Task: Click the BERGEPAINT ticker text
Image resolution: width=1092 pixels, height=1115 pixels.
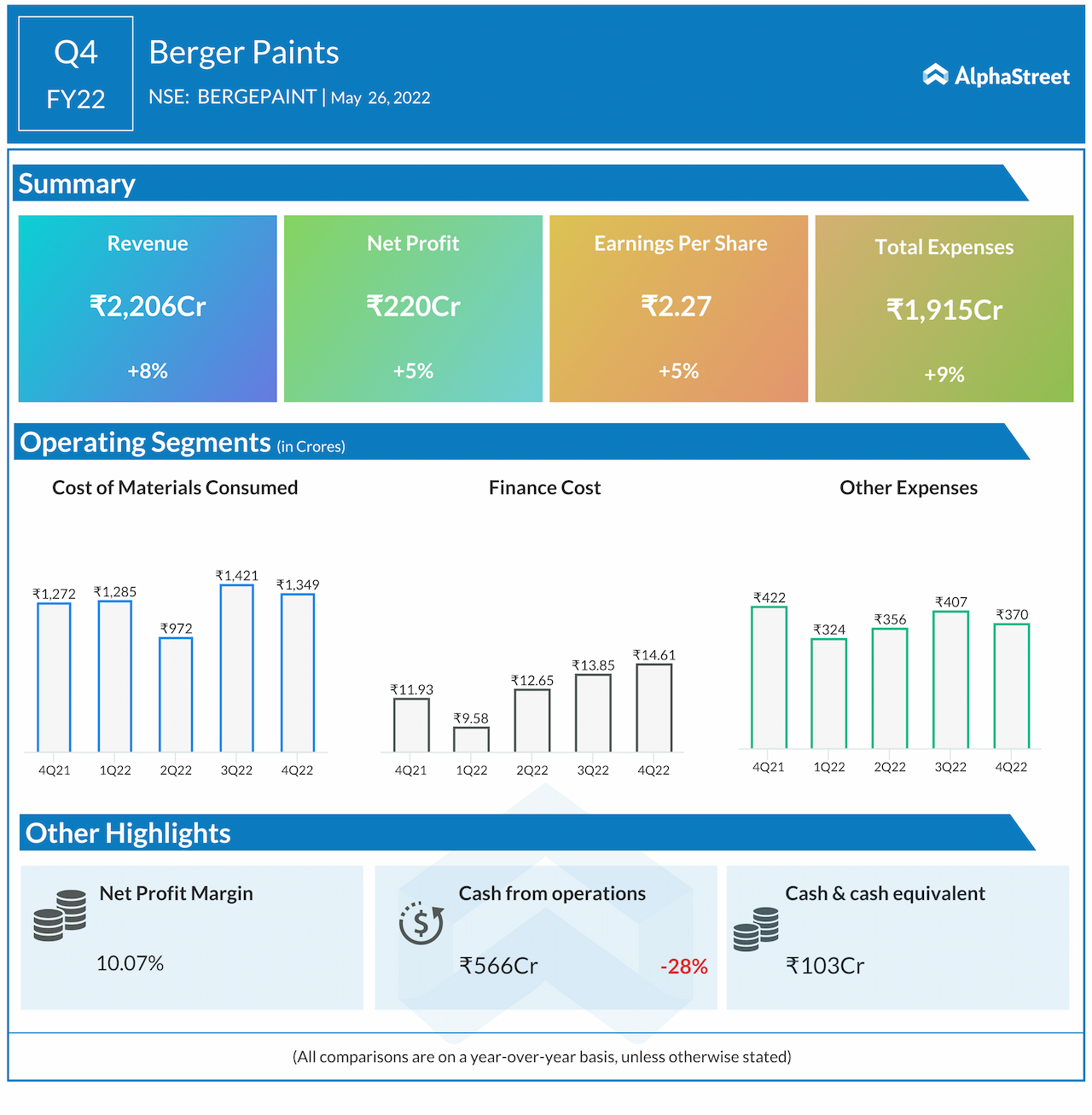Action: [256, 96]
